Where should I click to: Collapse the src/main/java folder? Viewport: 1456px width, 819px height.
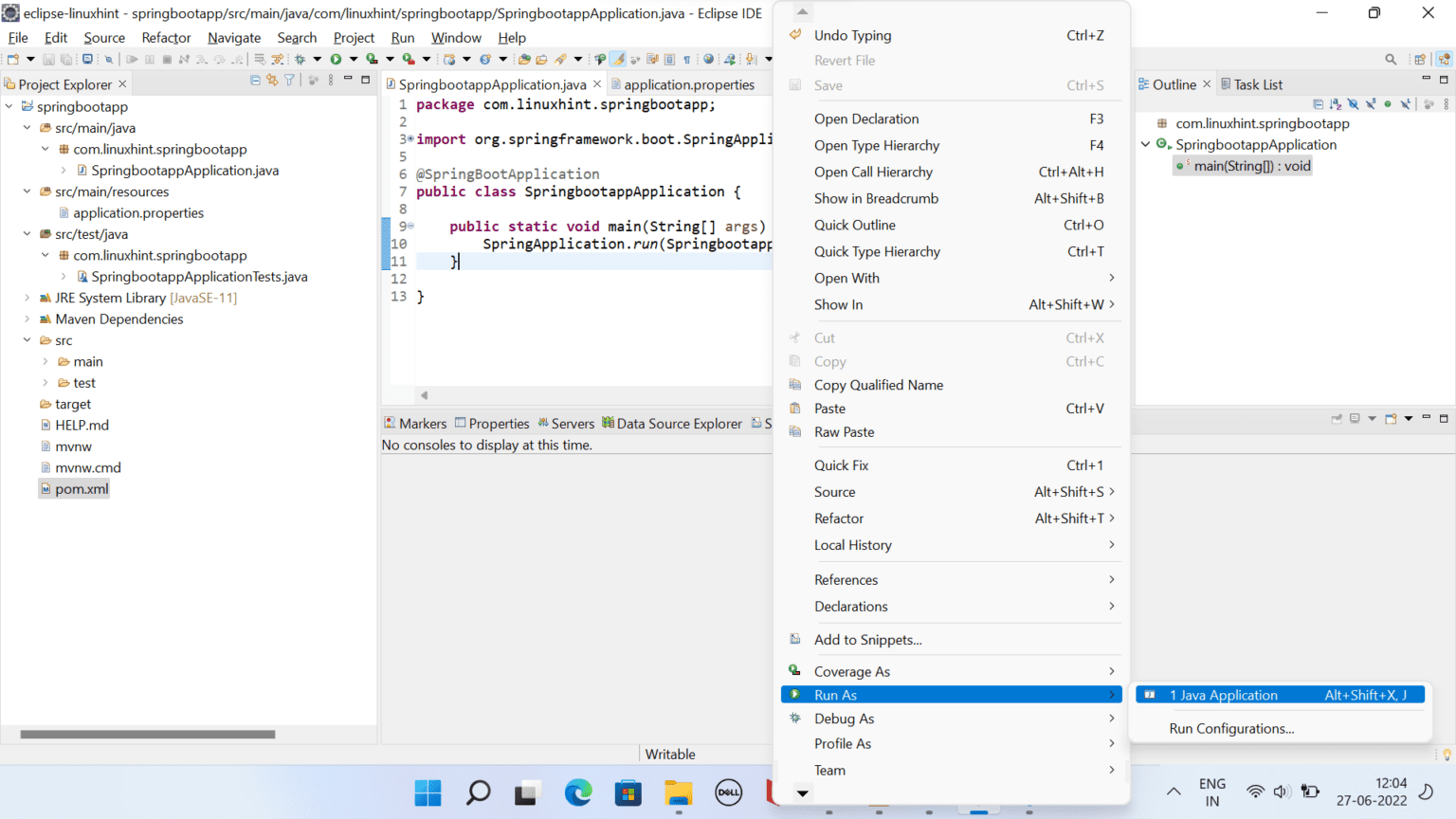(27, 127)
